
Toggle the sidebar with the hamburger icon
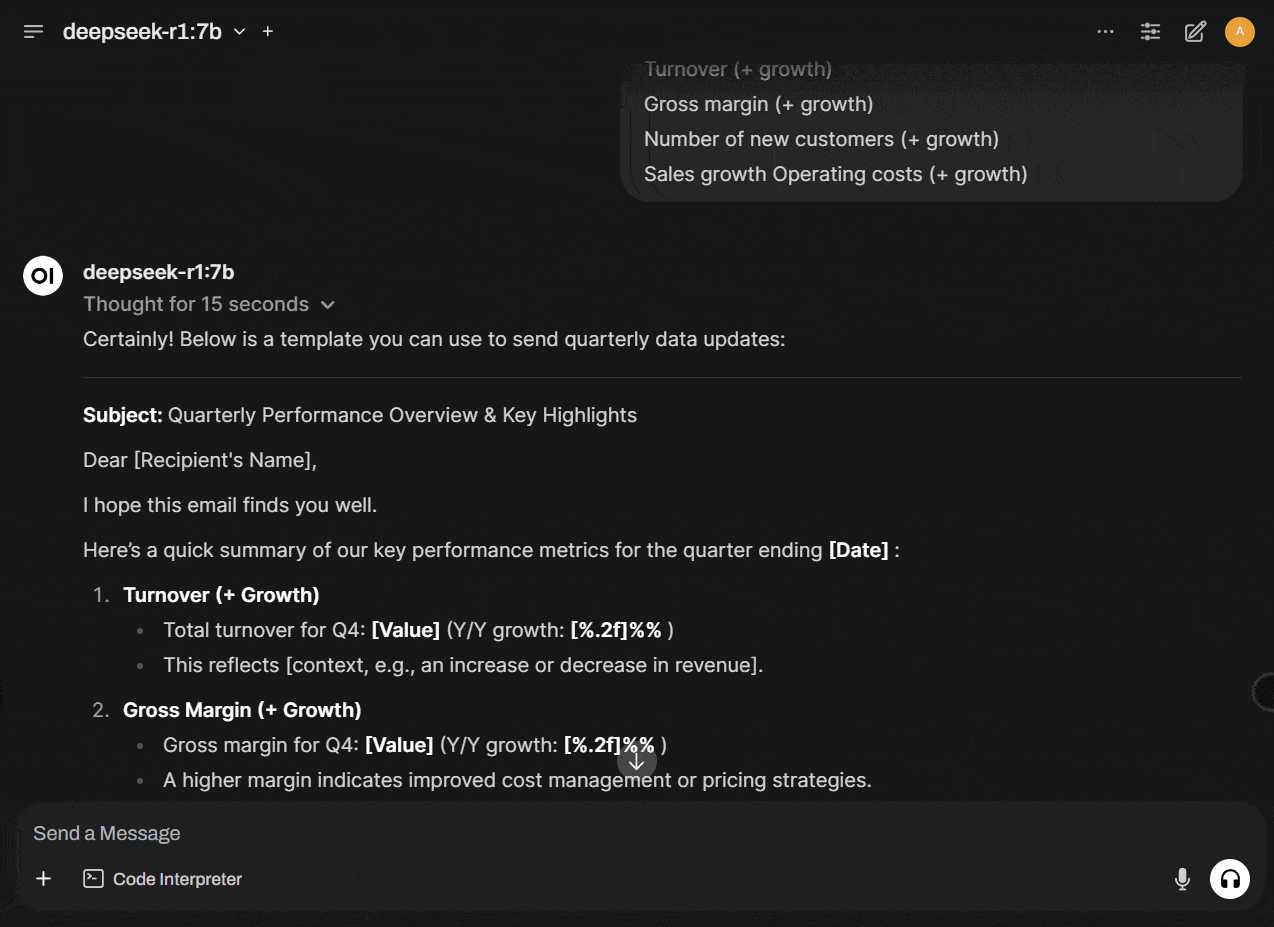click(33, 32)
